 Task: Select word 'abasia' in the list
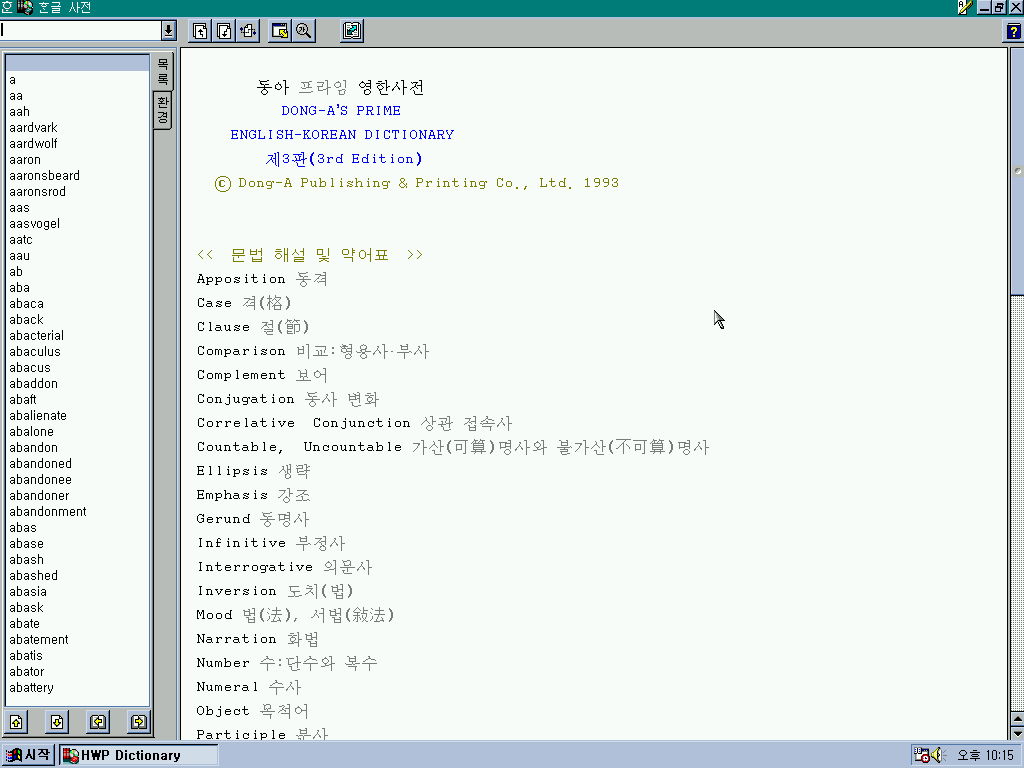tap(28, 592)
